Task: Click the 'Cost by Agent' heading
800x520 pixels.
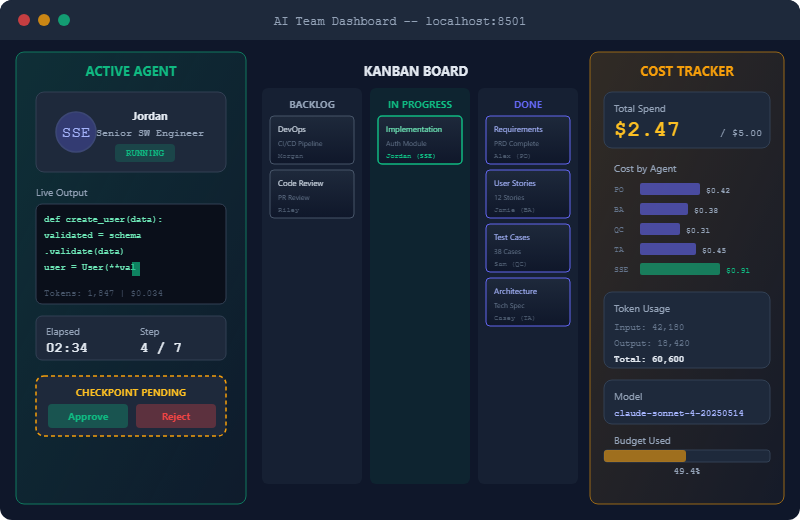Action: pyautogui.click(x=645, y=169)
